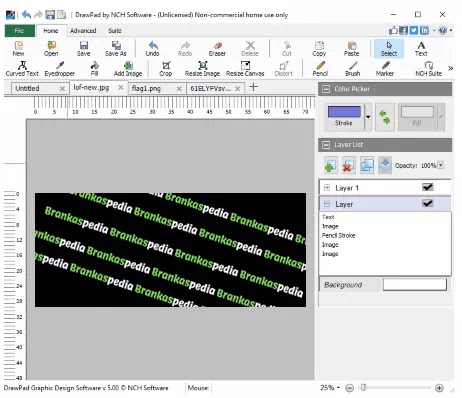Select the Pencil Stroke layer item
Viewport: 462px width, 398px height.
click(x=338, y=235)
